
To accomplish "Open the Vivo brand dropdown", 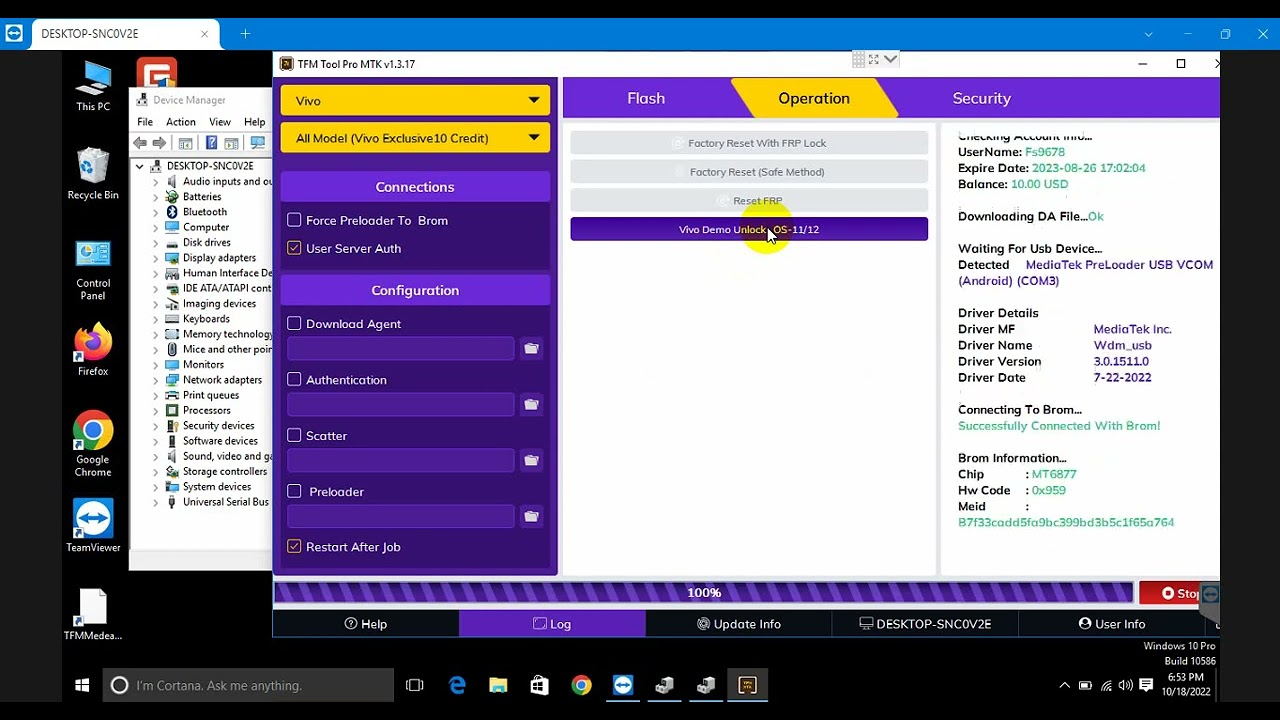I will [x=415, y=100].
